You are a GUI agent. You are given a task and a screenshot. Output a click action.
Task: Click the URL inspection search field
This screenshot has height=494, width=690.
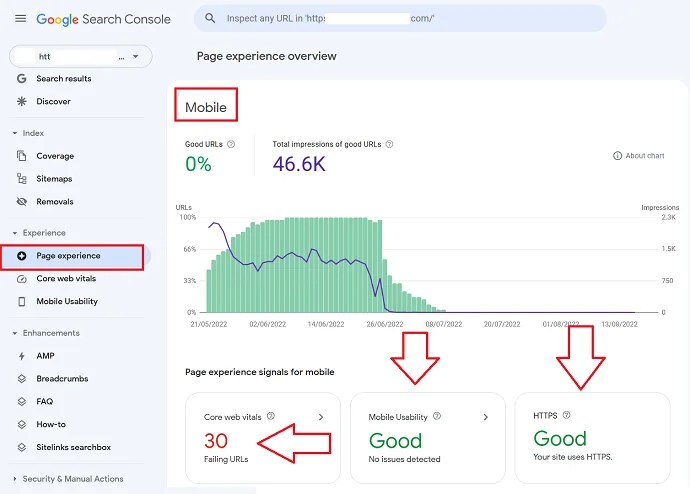click(x=400, y=18)
